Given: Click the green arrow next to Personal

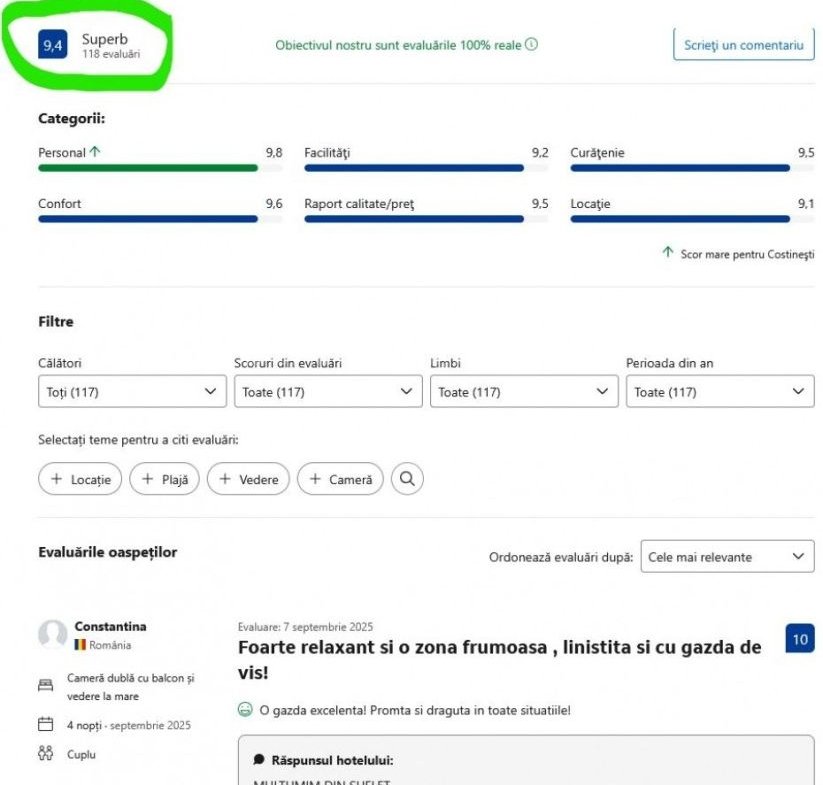Looking at the screenshot, I should point(95,153).
